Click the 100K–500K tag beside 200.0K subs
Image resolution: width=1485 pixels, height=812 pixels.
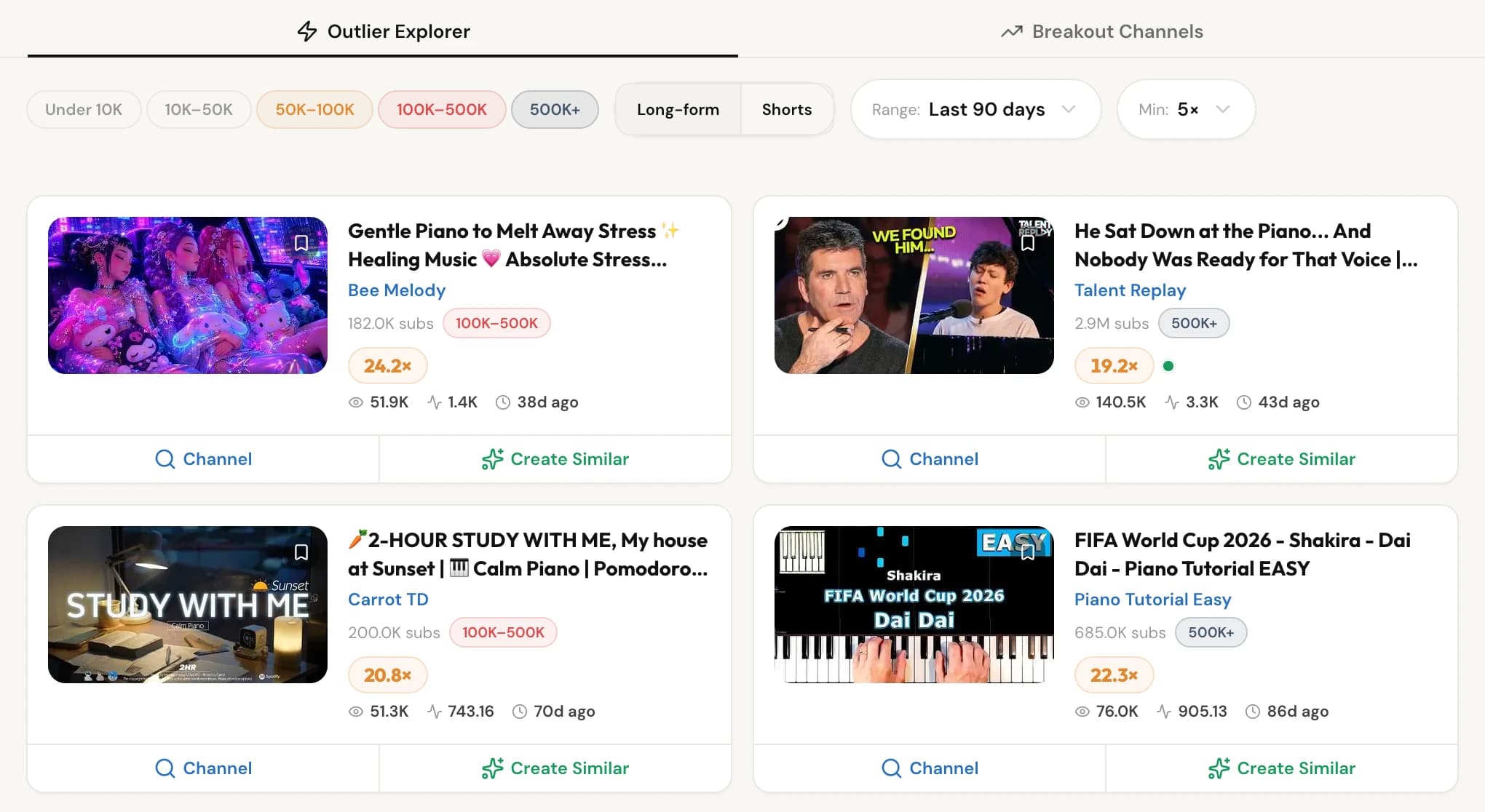pyautogui.click(x=503, y=632)
